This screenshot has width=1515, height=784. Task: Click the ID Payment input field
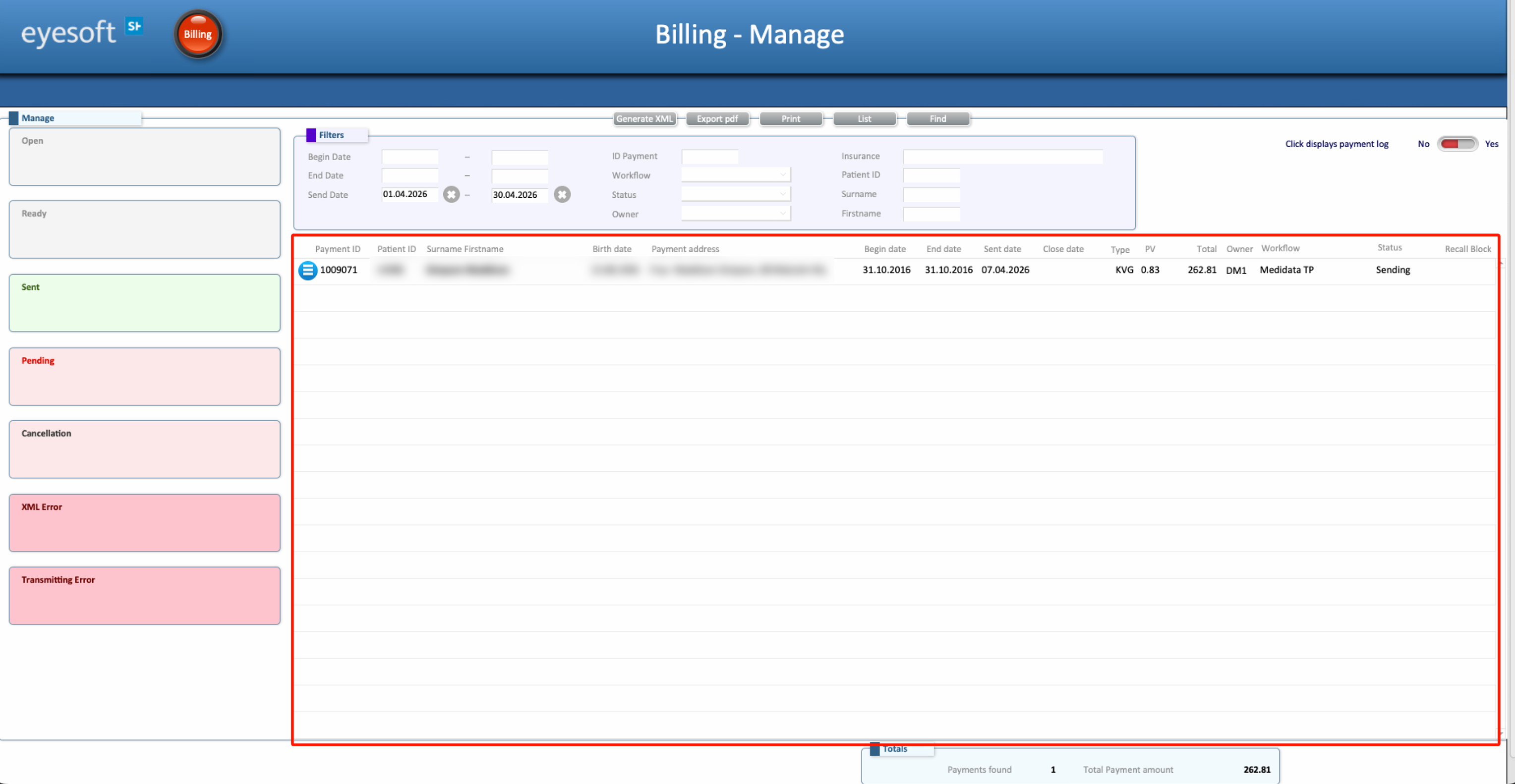pos(710,156)
